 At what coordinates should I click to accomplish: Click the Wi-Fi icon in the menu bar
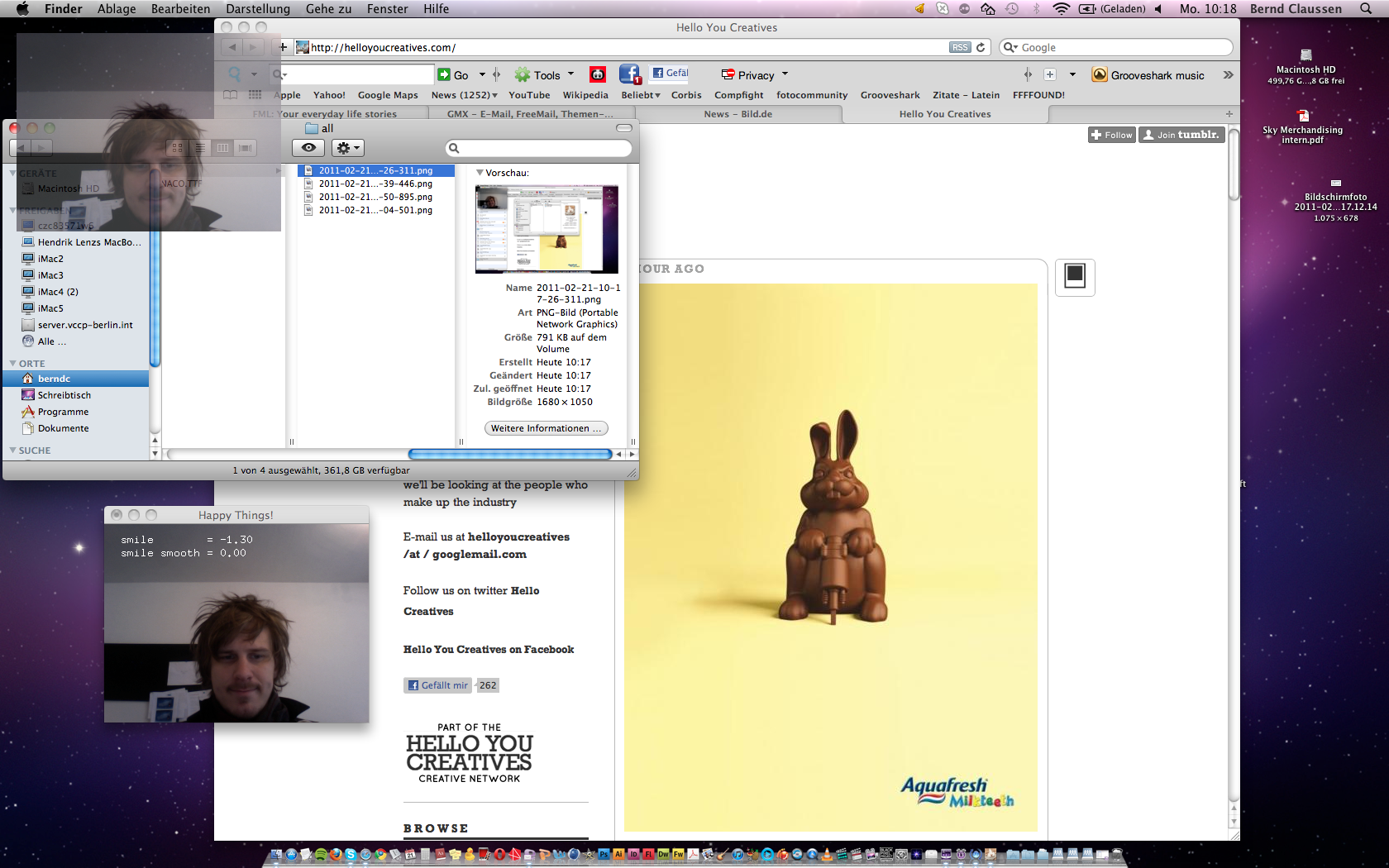1061,9
